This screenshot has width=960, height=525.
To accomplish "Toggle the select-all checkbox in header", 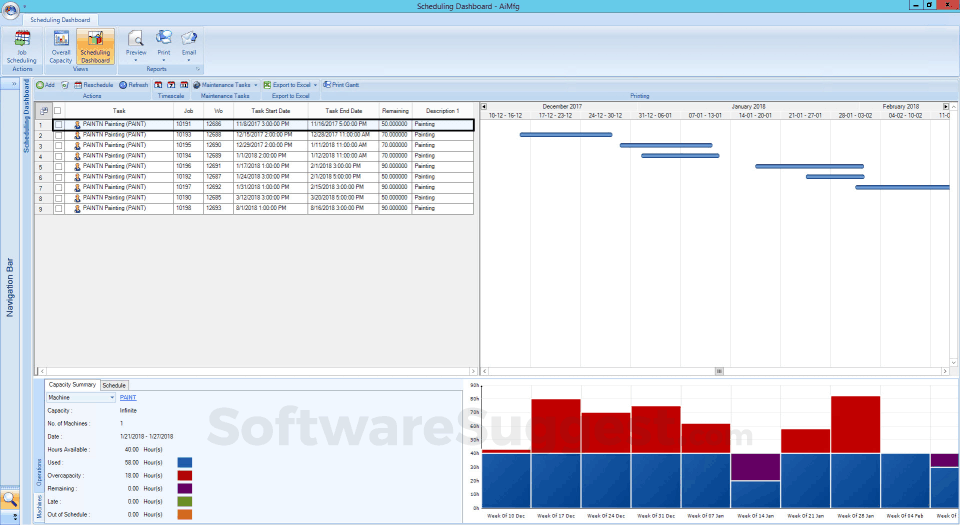I will [58, 111].
